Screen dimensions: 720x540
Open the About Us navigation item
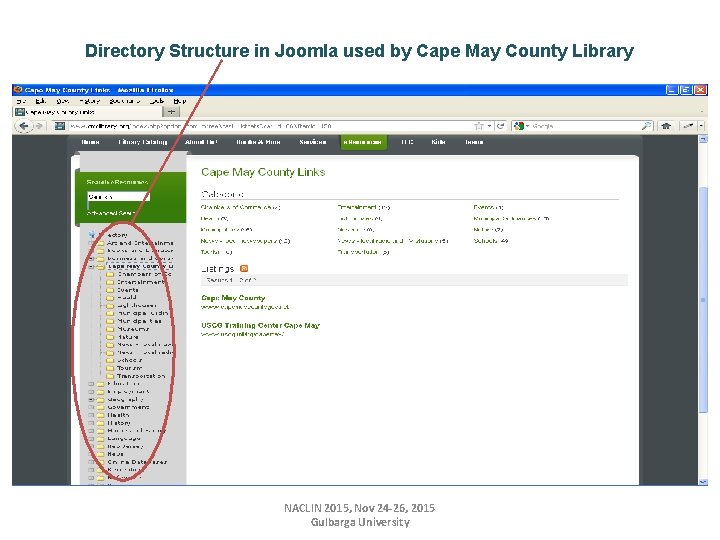point(201,142)
